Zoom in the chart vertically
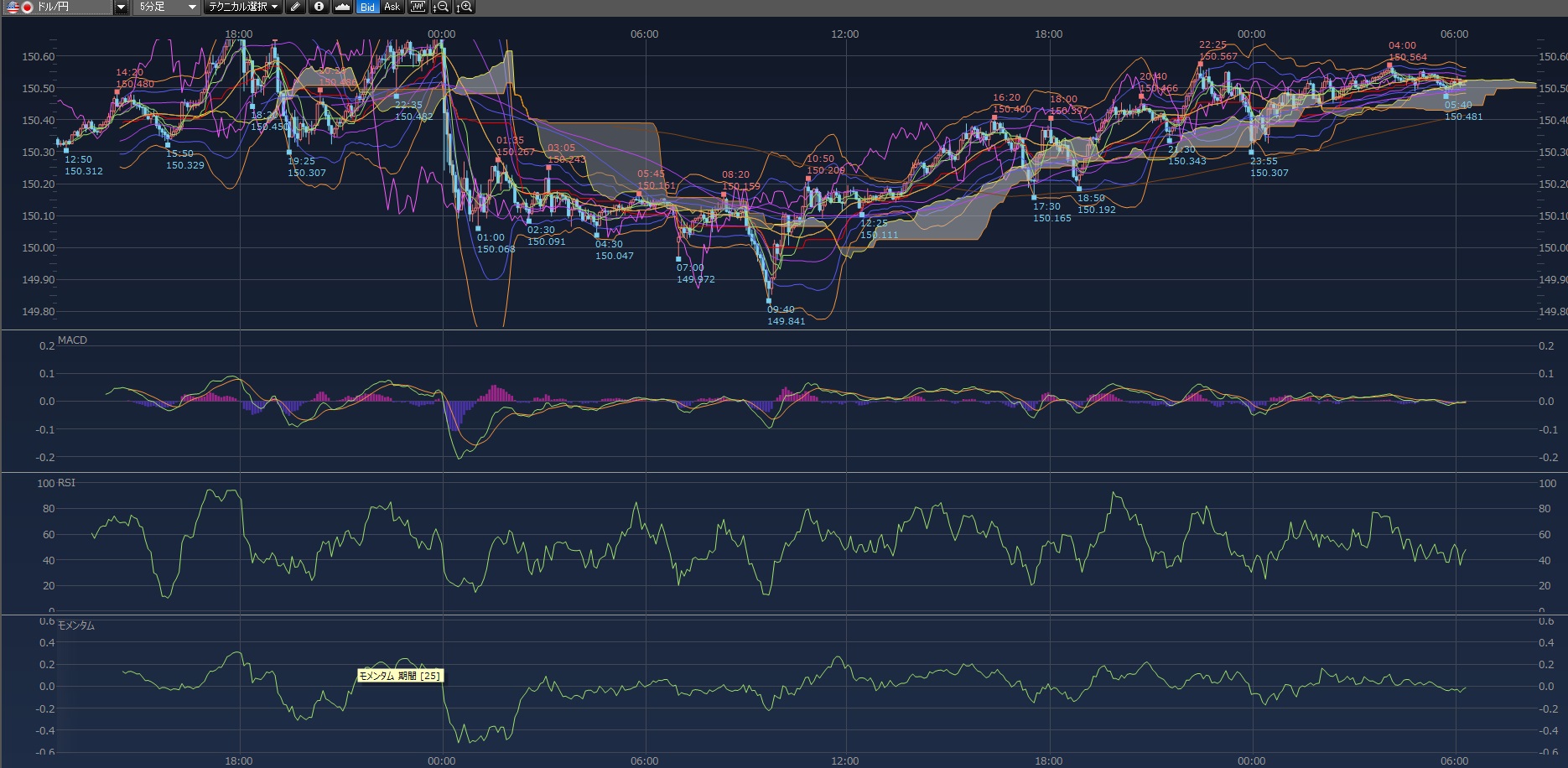Screen dimensions: 1568x768 [465, 8]
